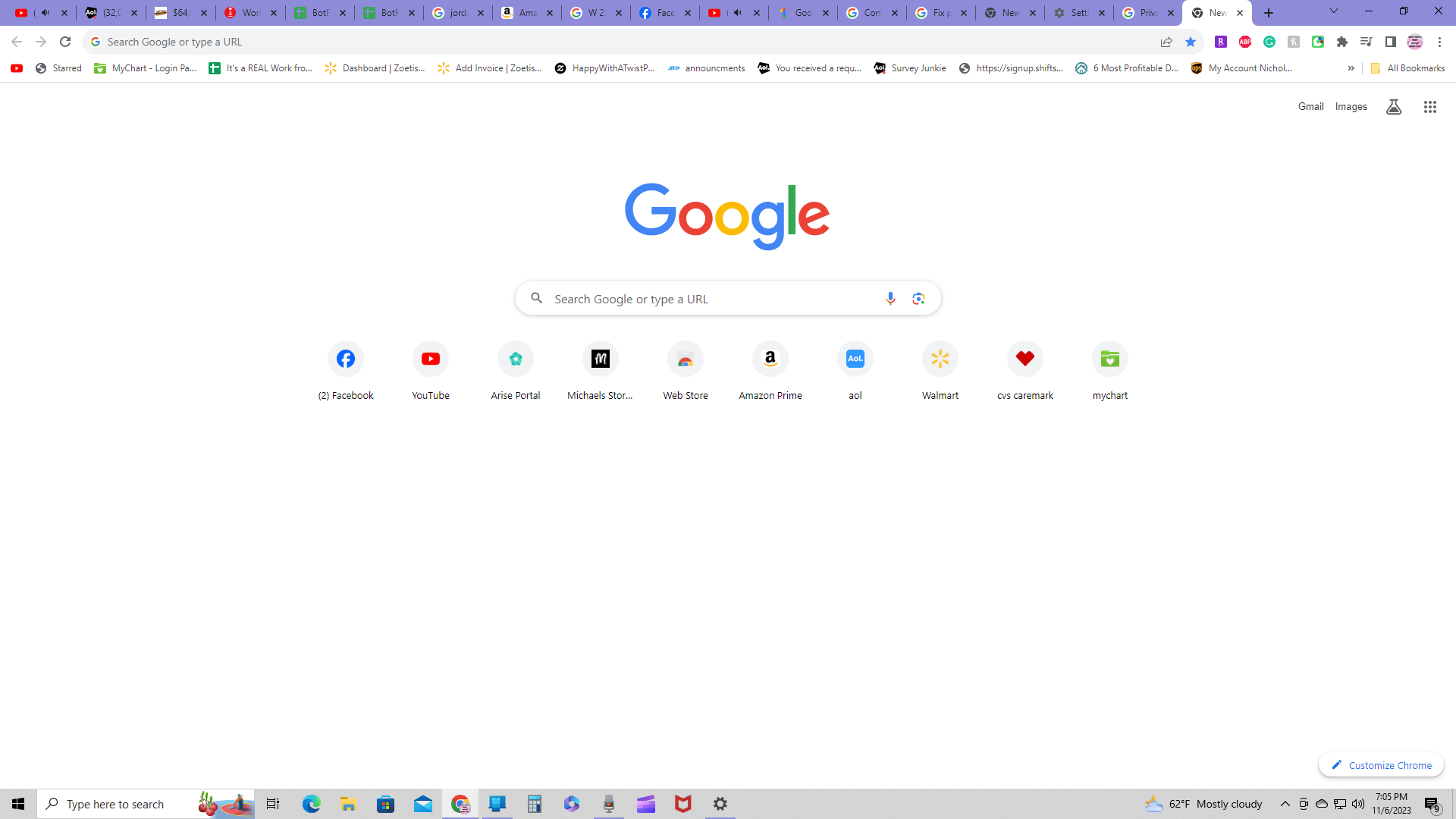Open the announcments bookmark
1456x819 pixels.
pyautogui.click(x=706, y=68)
